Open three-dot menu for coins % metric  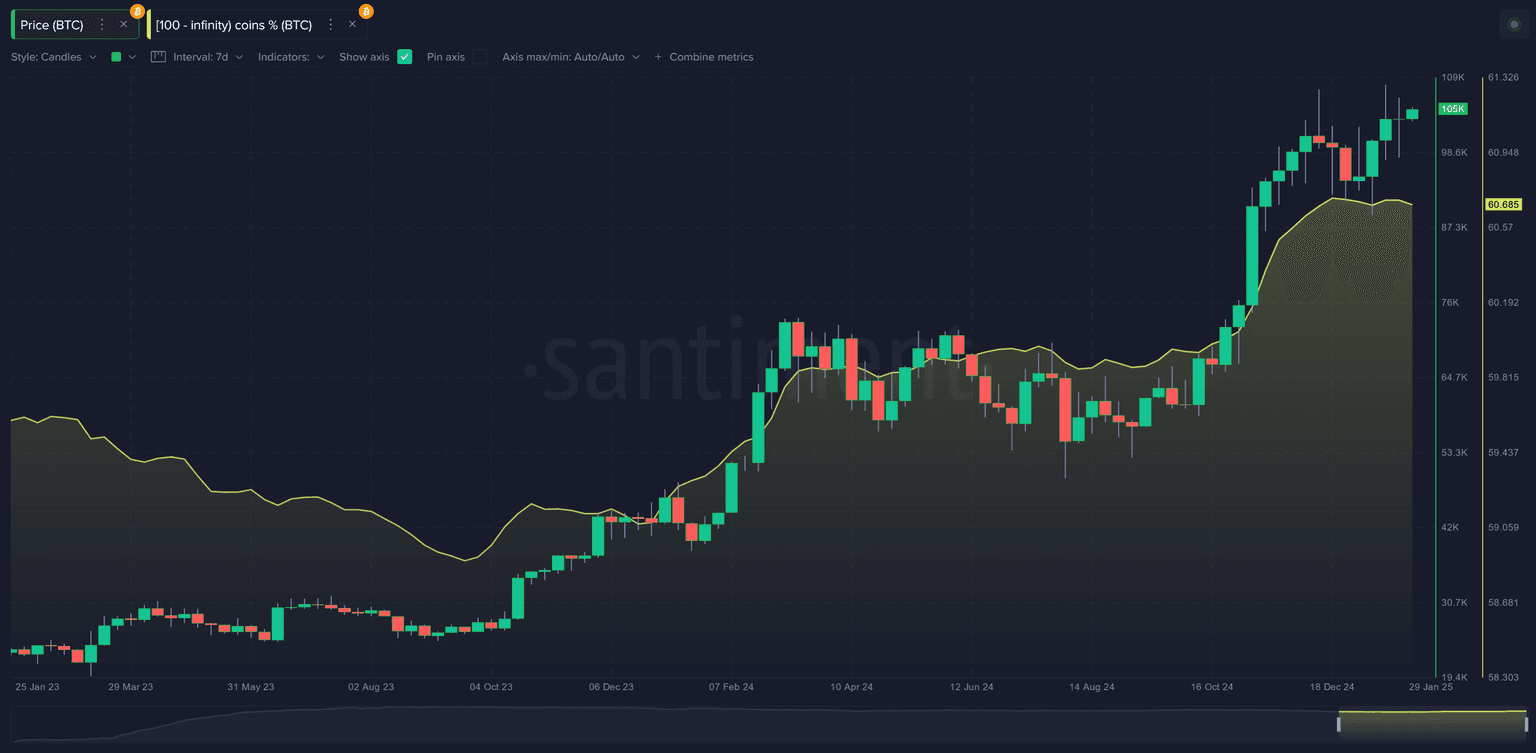click(330, 24)
